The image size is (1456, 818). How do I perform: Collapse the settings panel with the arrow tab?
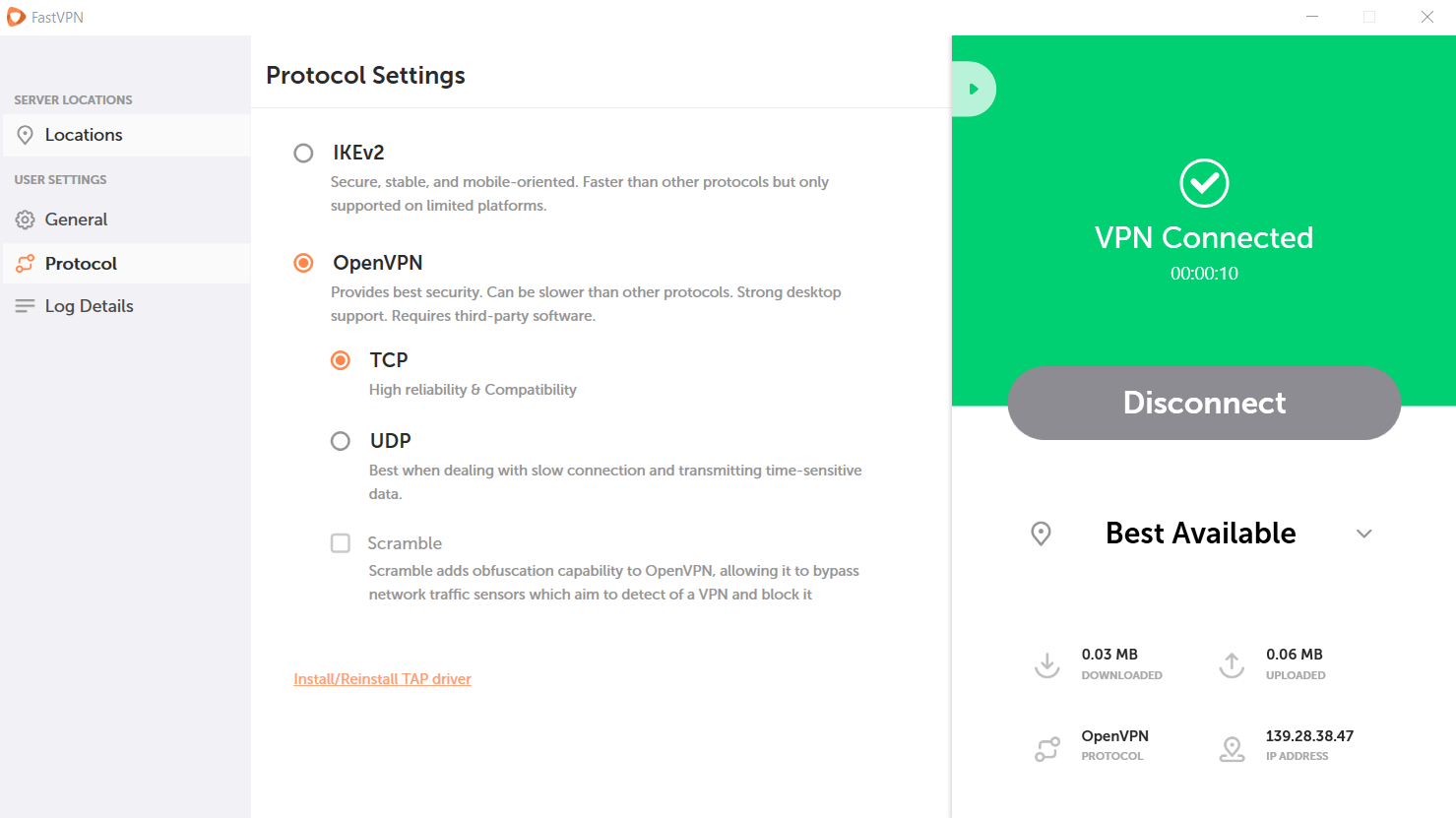coord(974,90)
